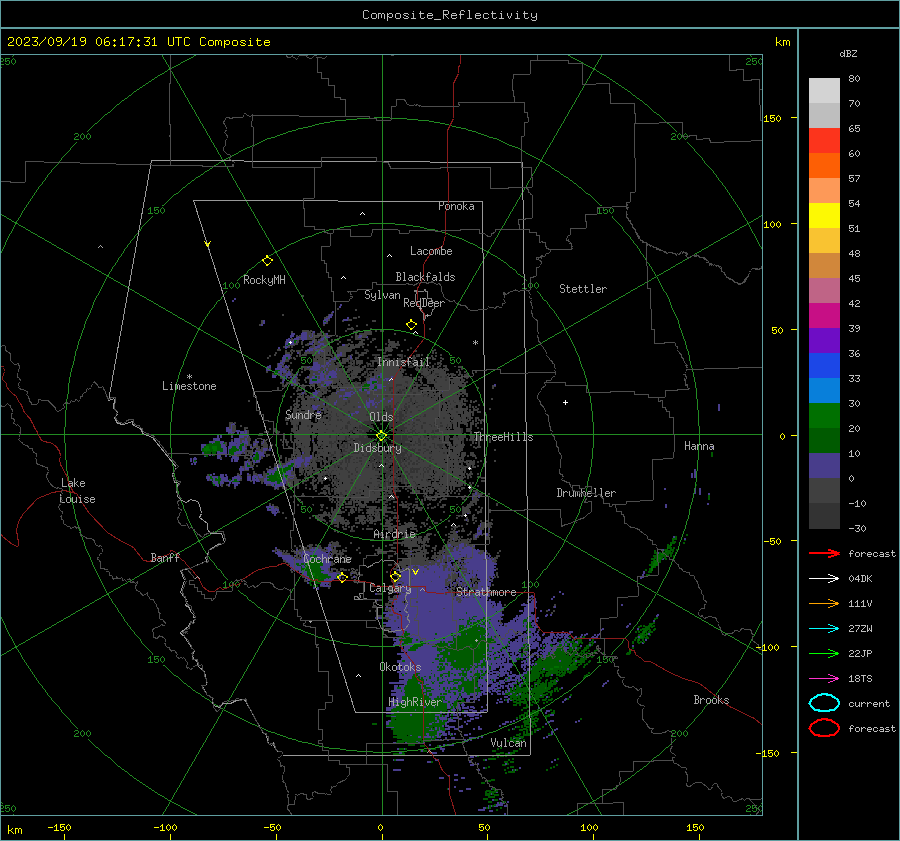The width and height of the screenshot is (900, 841).
Task: Pick the pink 45-42 dBZ swatch
Action: (824, 290)
